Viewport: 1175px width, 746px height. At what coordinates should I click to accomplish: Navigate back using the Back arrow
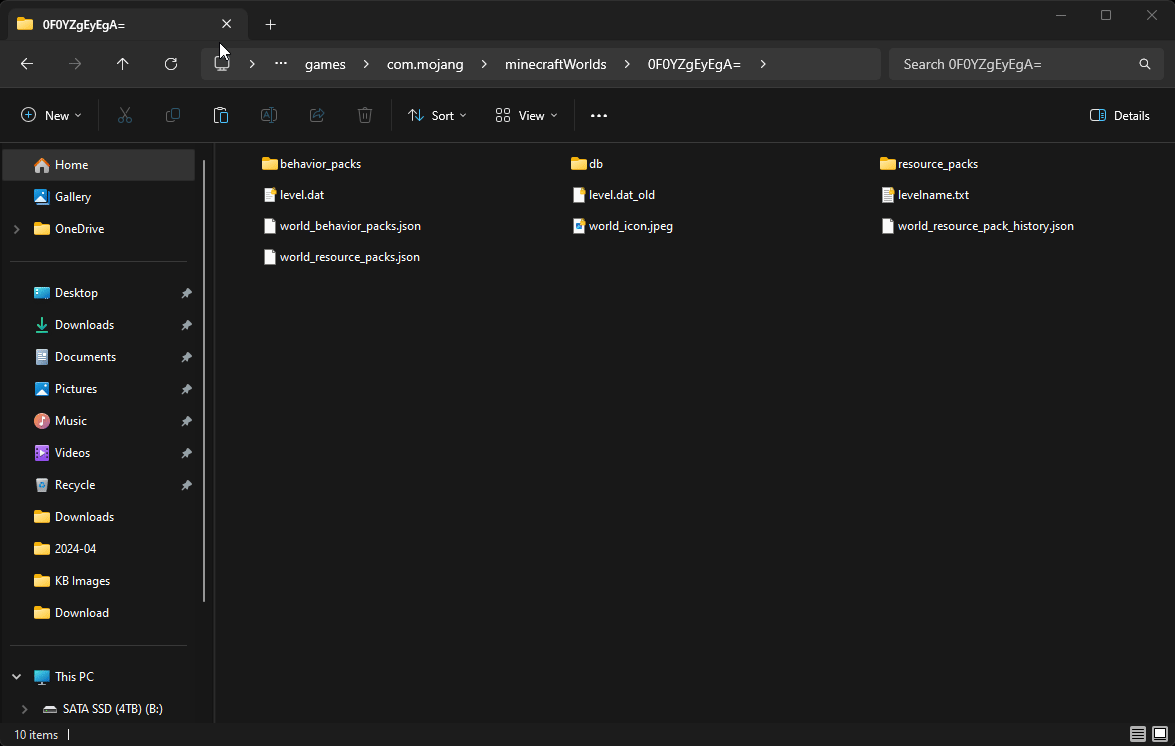(x=27, y=64)
